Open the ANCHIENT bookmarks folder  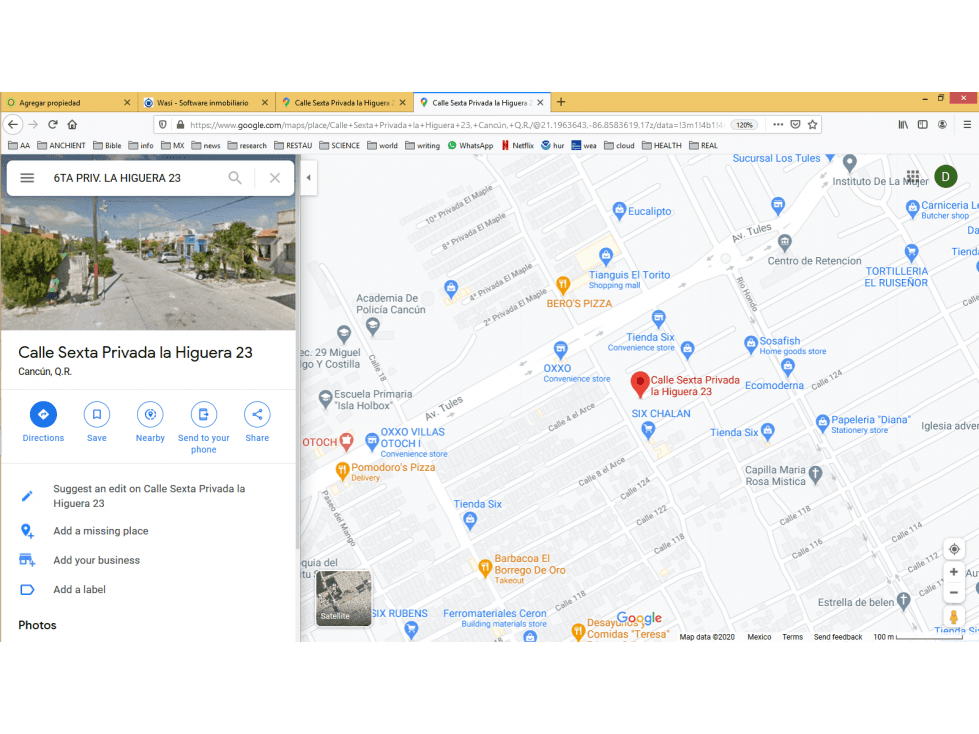61,145
